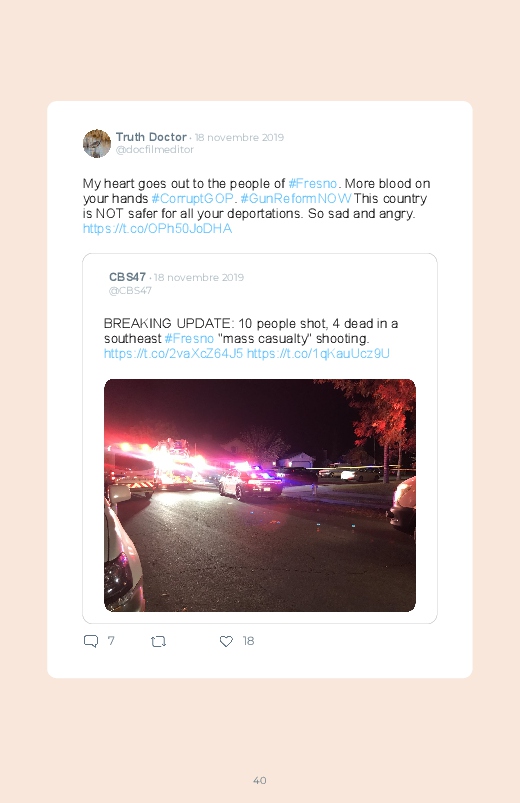Open Truth Doctor's profile avatar

coord(97,143)
